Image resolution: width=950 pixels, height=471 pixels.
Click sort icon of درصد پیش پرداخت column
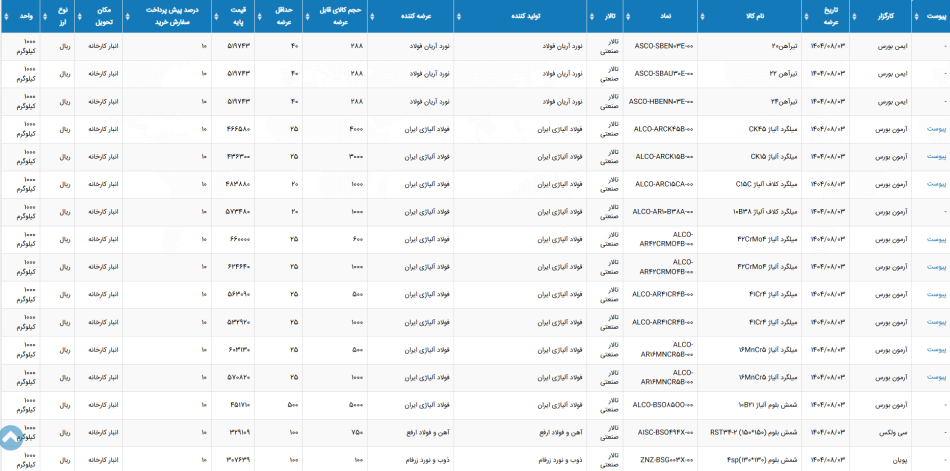(x=127, y=16)
